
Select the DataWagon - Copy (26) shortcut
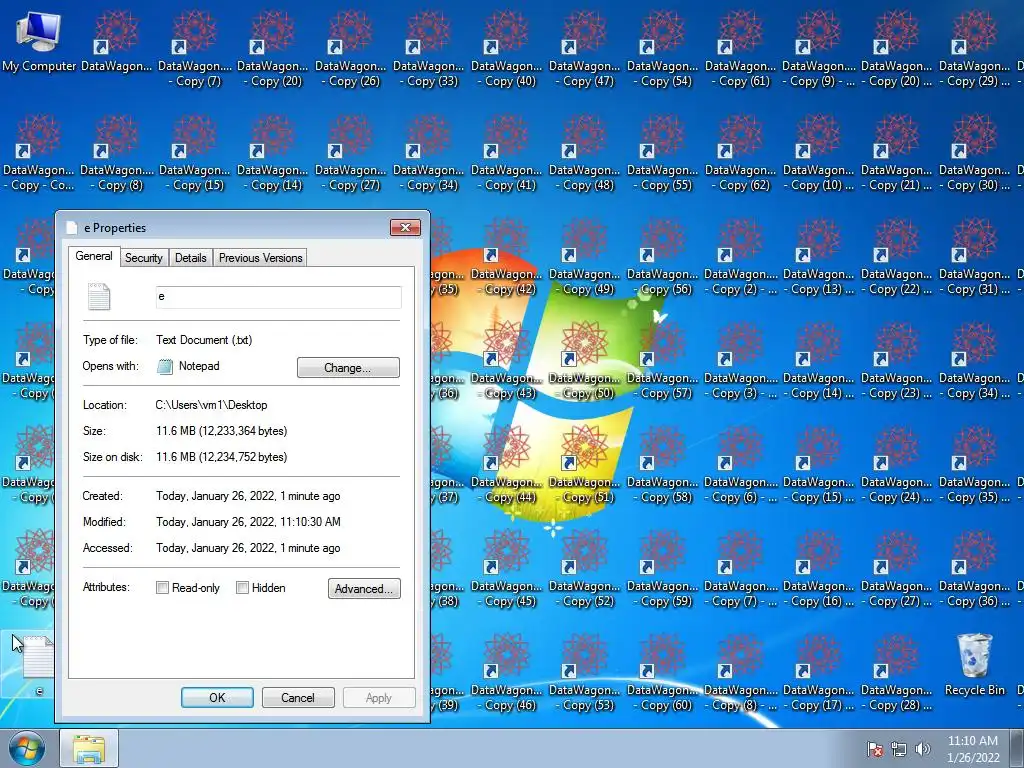tap(351, 49)
